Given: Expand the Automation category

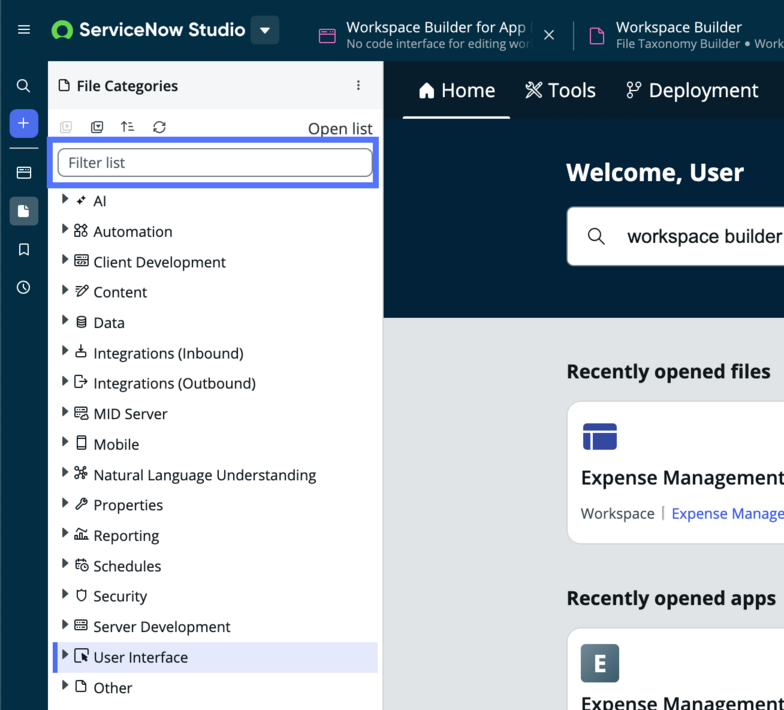Looking at the screenshot, I should click(64, 230).
